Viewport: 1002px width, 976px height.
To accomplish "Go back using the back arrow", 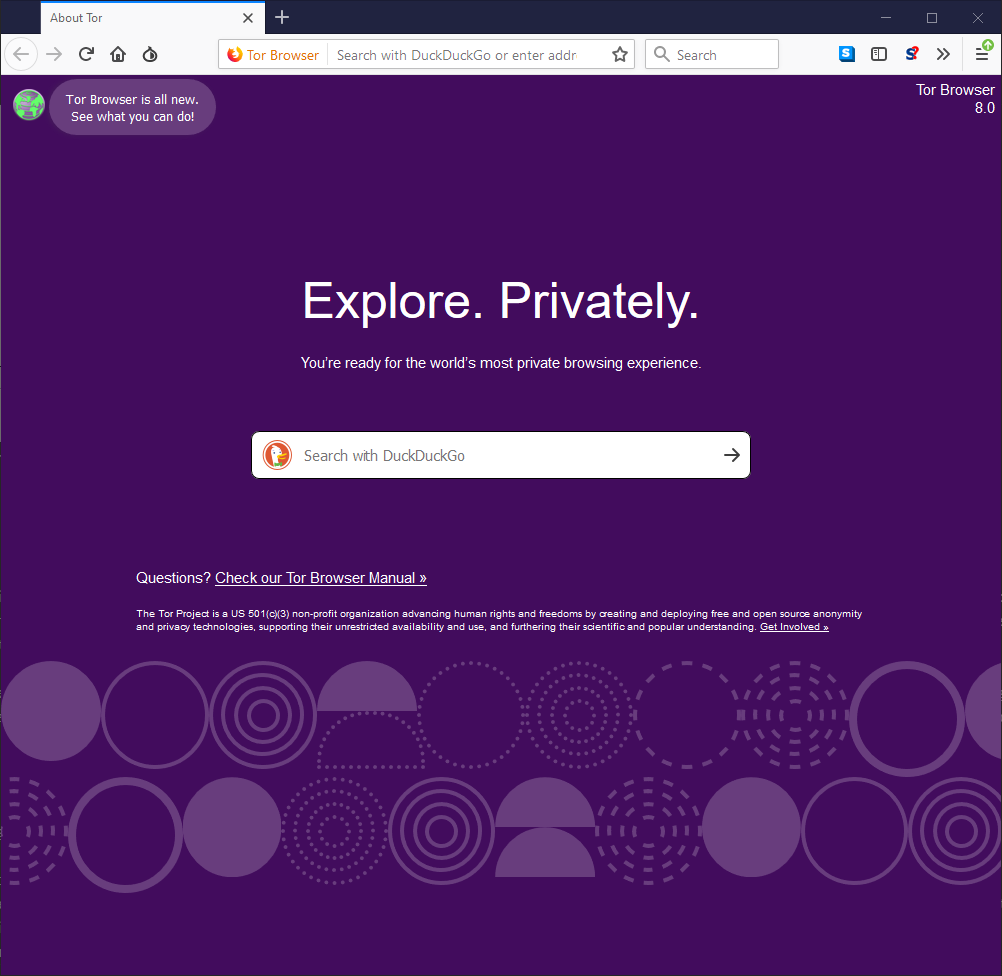I will coord(21,54).
